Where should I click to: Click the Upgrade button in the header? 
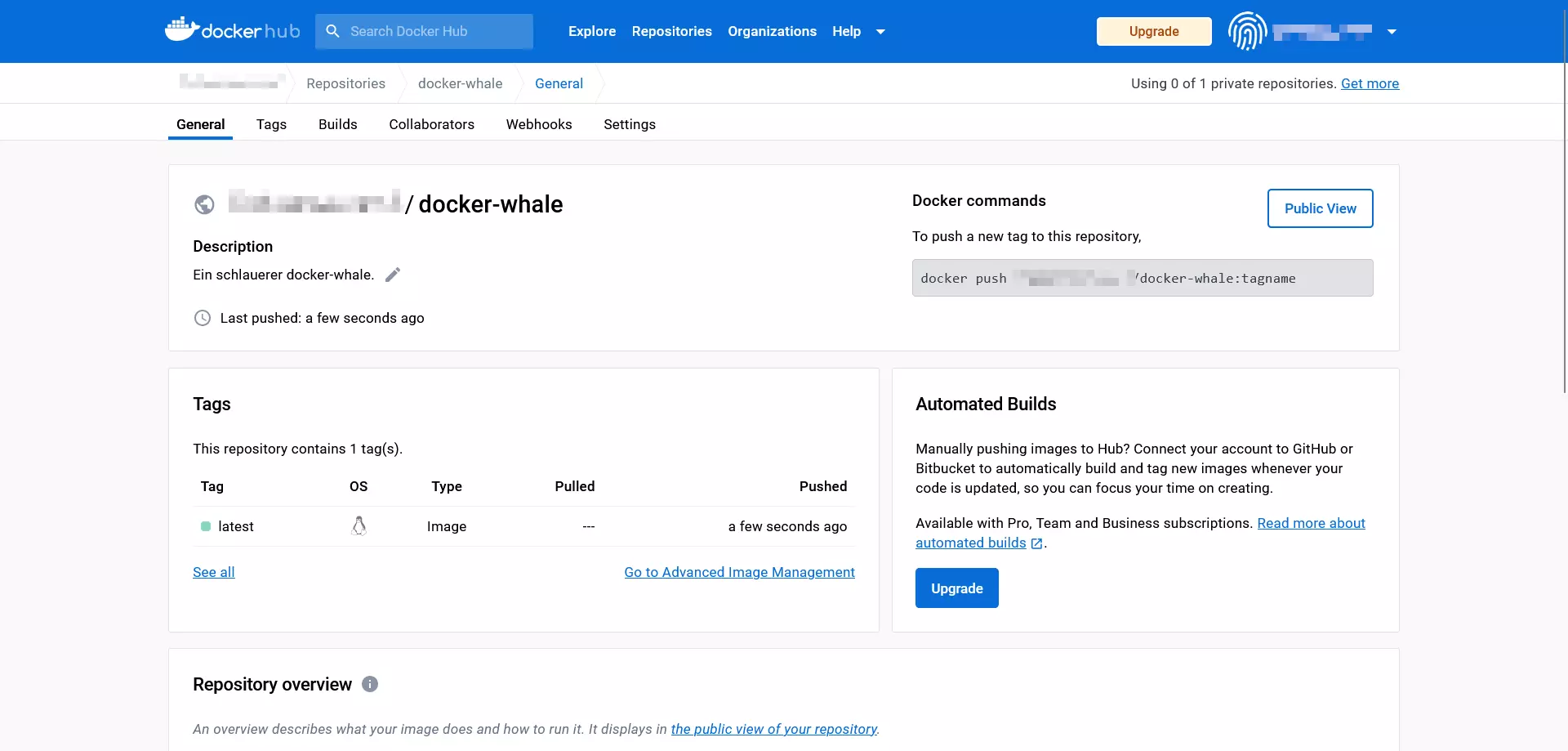click(1153, 31)
